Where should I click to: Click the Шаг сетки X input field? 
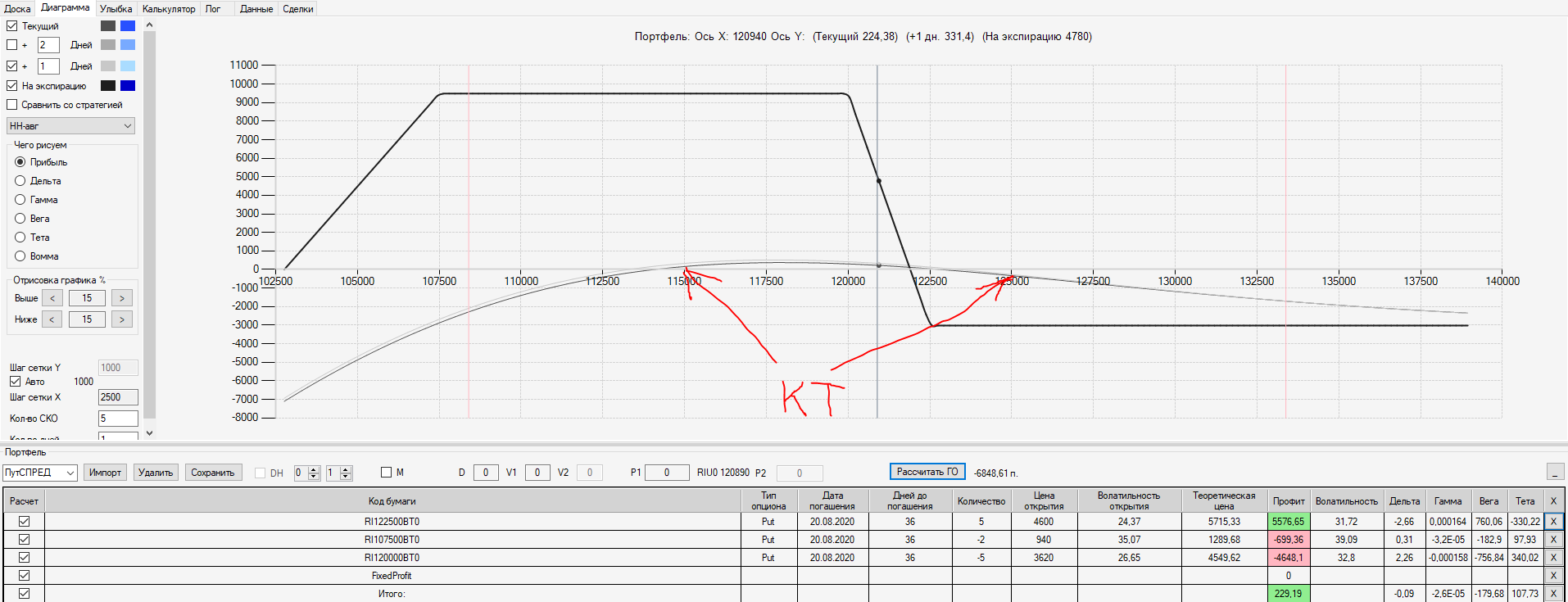(x=118, y=397)
